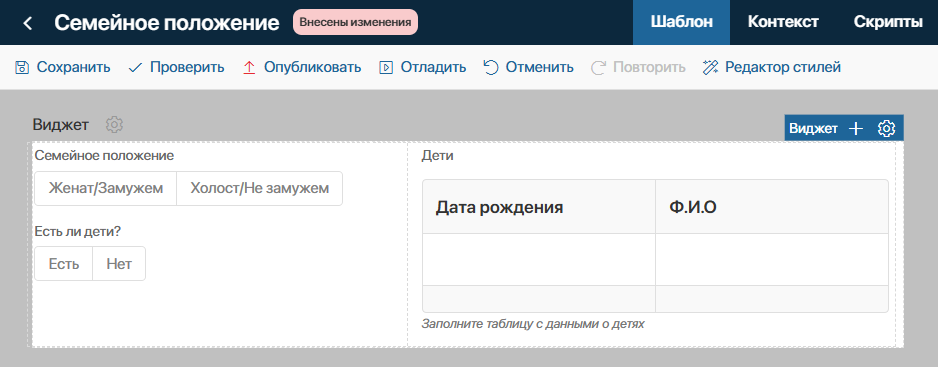Click the Дети table label
Viewport: 938px width, 367px height.
pyautogui.click(x=437, y=156)
